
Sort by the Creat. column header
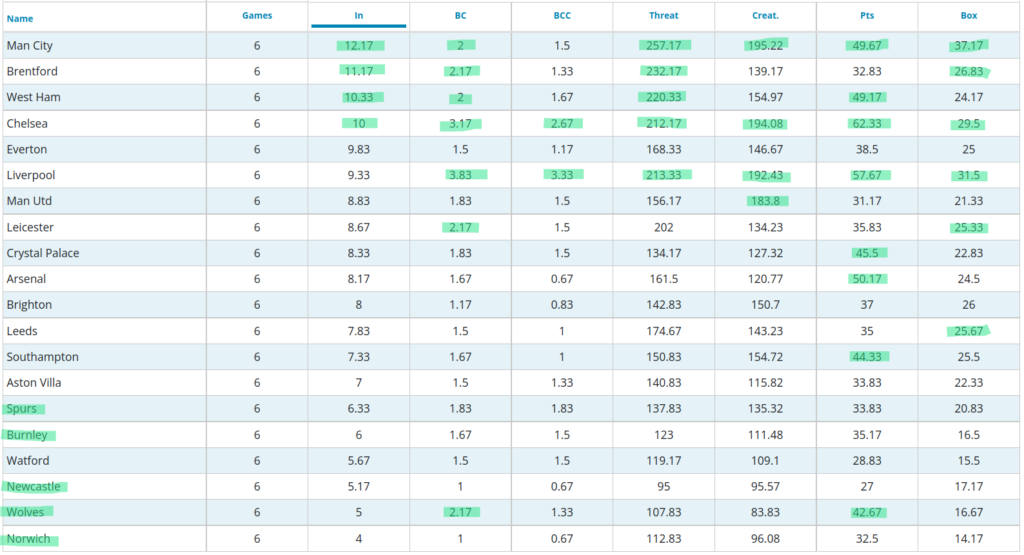coord(765,16)
